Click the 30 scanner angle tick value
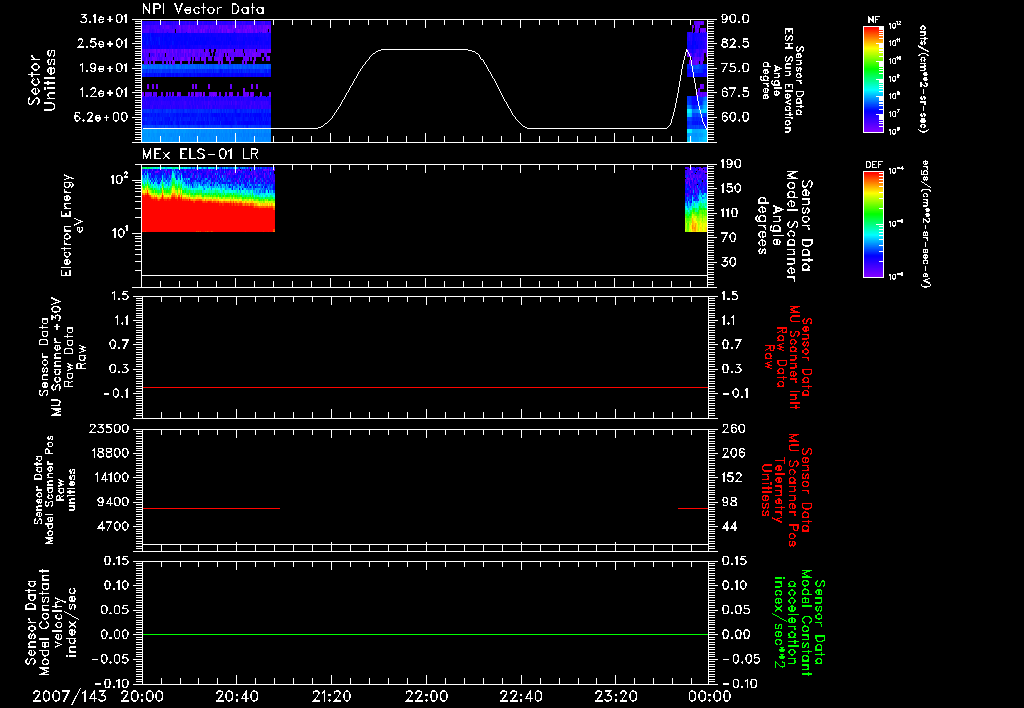 click(729, 262)
